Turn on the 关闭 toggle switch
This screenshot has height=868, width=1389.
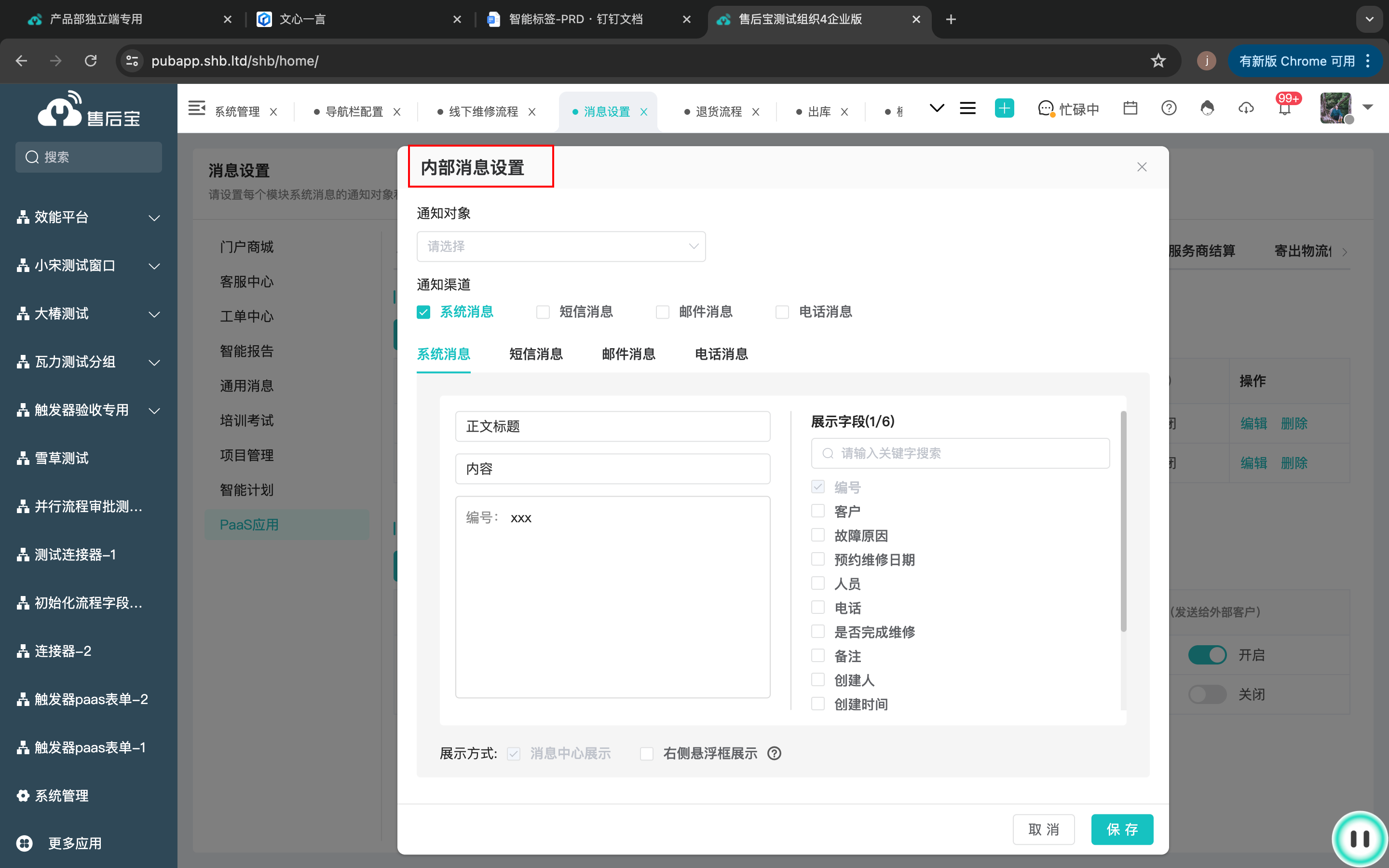(1207, 694)
